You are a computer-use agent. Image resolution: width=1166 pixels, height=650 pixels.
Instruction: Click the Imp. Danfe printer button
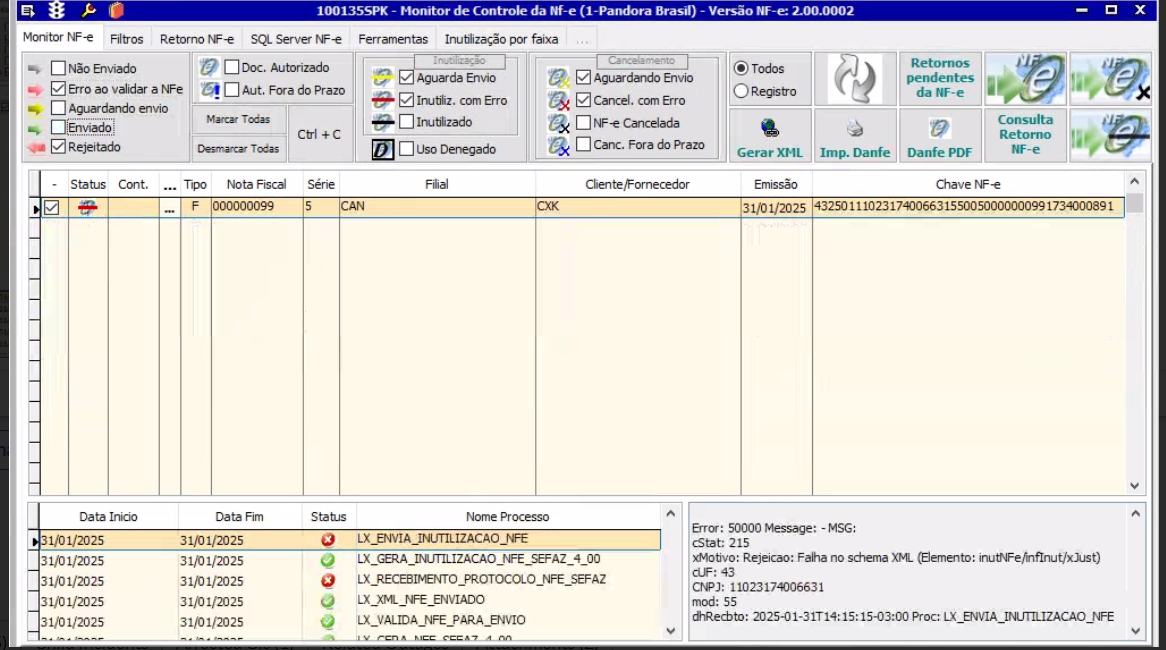[854, 136]
